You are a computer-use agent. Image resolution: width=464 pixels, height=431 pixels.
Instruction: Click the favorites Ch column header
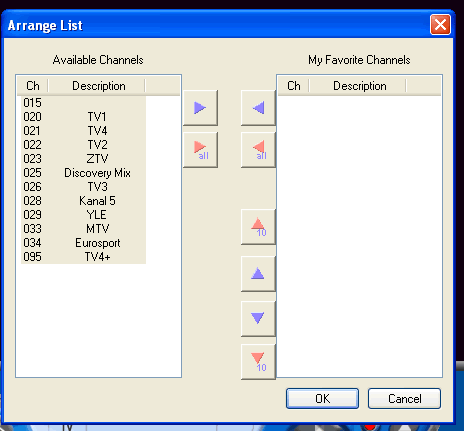(294, 86)
